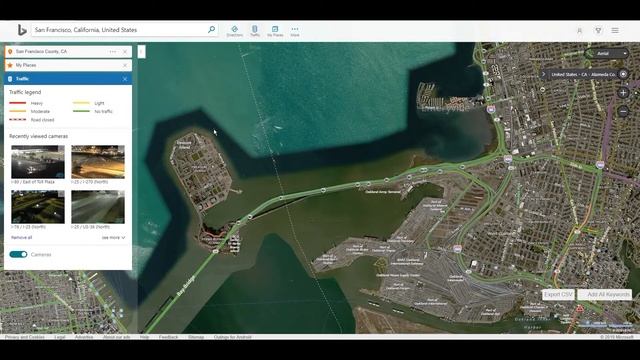Open I-80 East of Toll Plaza camera thumbnail
This screenshot has width=640, height=360.
click(38, 162)
